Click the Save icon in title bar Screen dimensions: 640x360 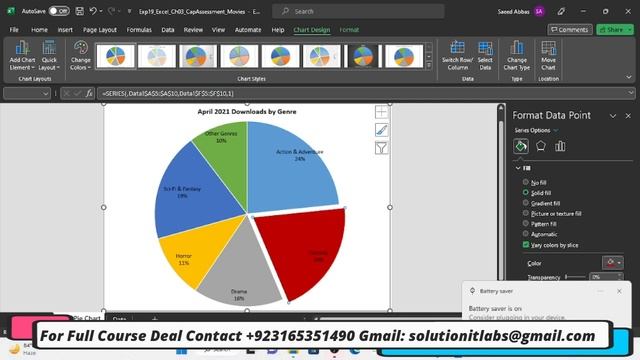[79, 11]
